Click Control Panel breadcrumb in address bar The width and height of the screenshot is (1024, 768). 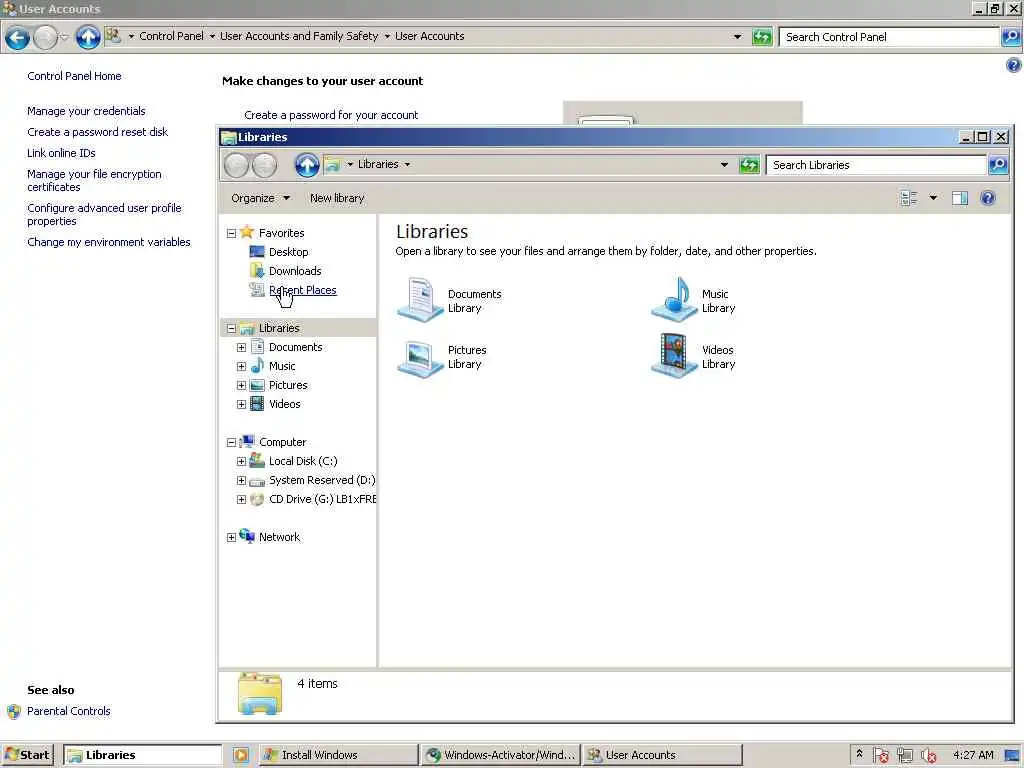click(171, 36)
